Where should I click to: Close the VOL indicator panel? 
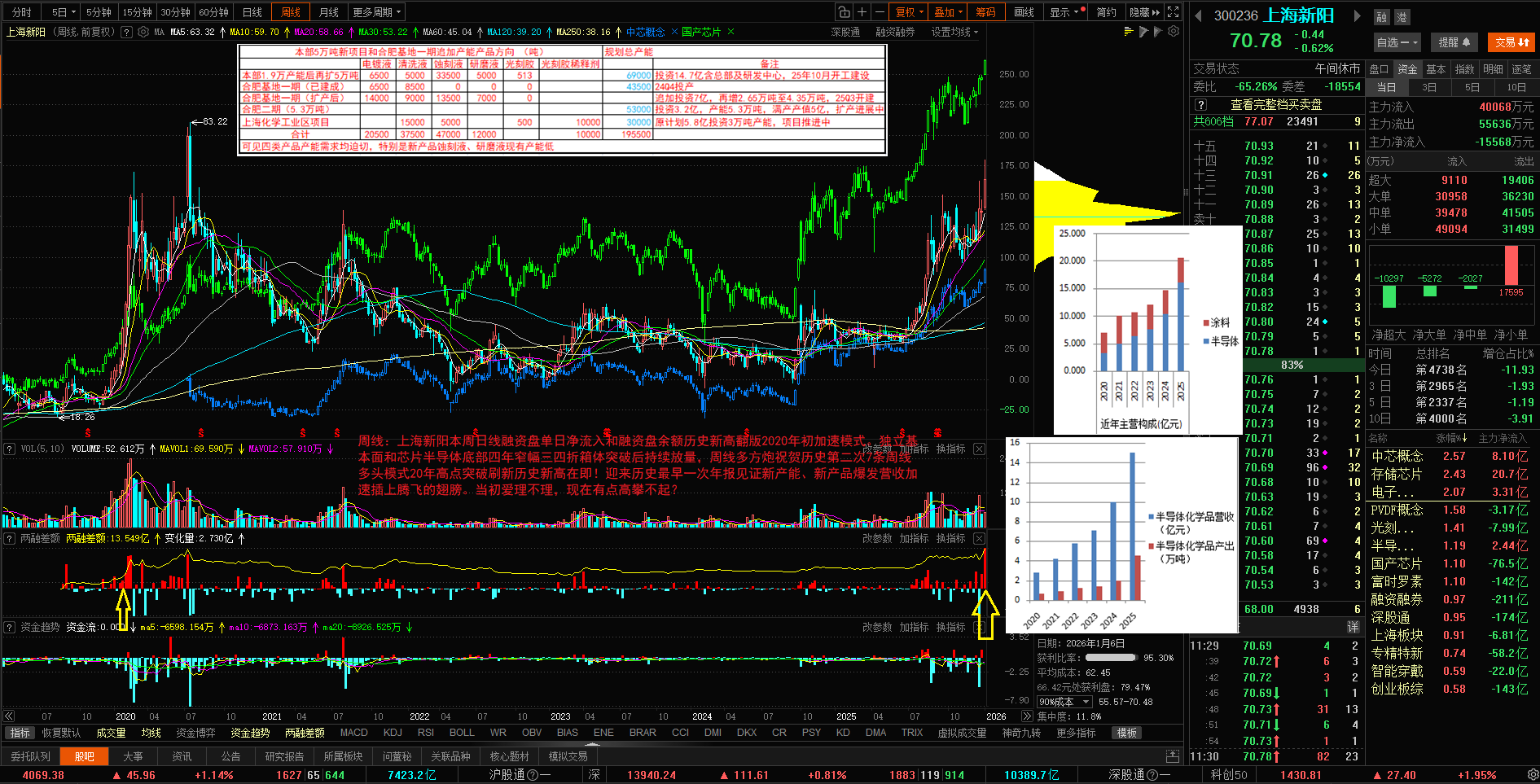coord(979,449)
